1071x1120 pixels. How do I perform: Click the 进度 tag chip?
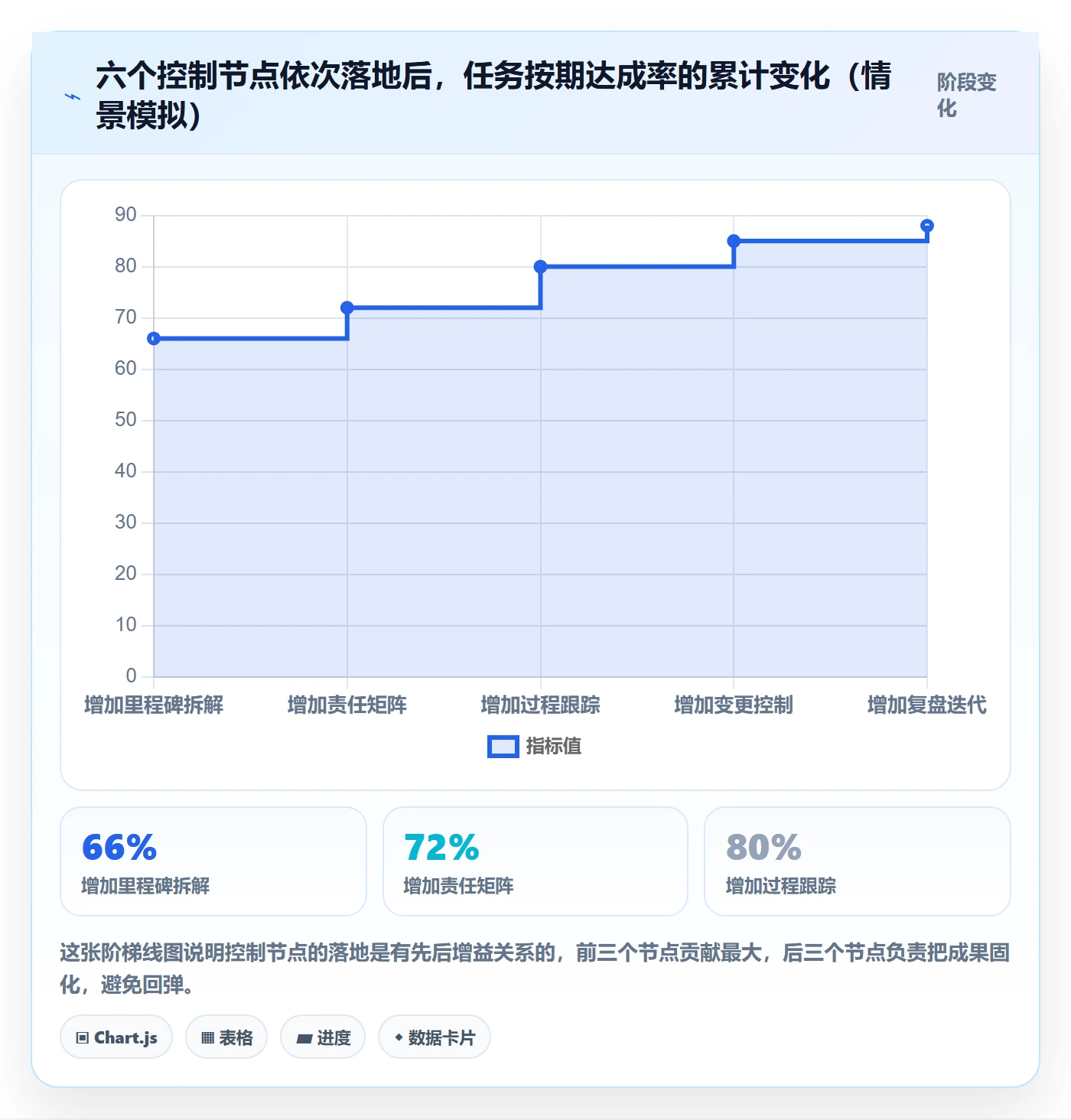click(323, 1037)
